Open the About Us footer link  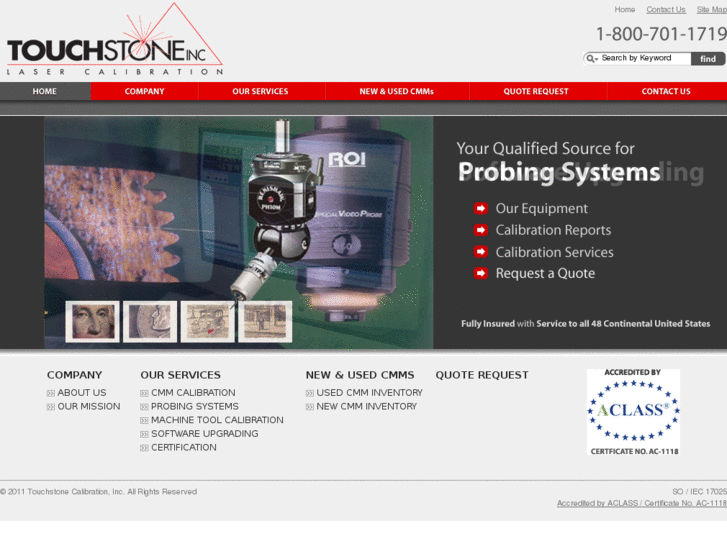point(82,393)
